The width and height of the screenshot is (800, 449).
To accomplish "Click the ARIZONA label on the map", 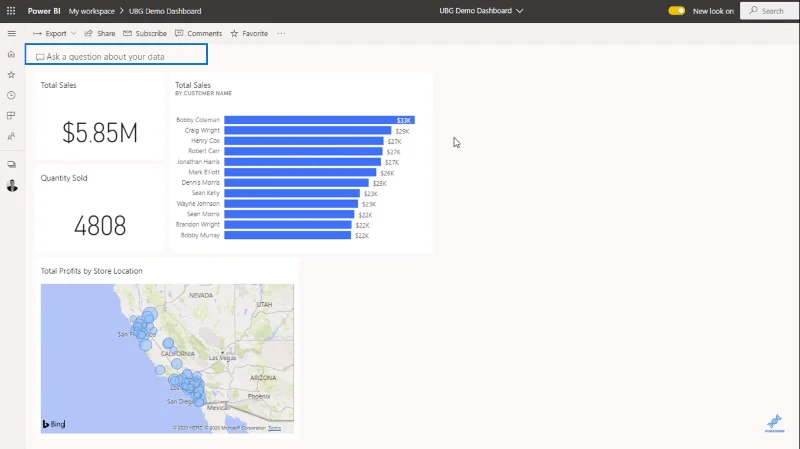I will click(x=263, y=378).
